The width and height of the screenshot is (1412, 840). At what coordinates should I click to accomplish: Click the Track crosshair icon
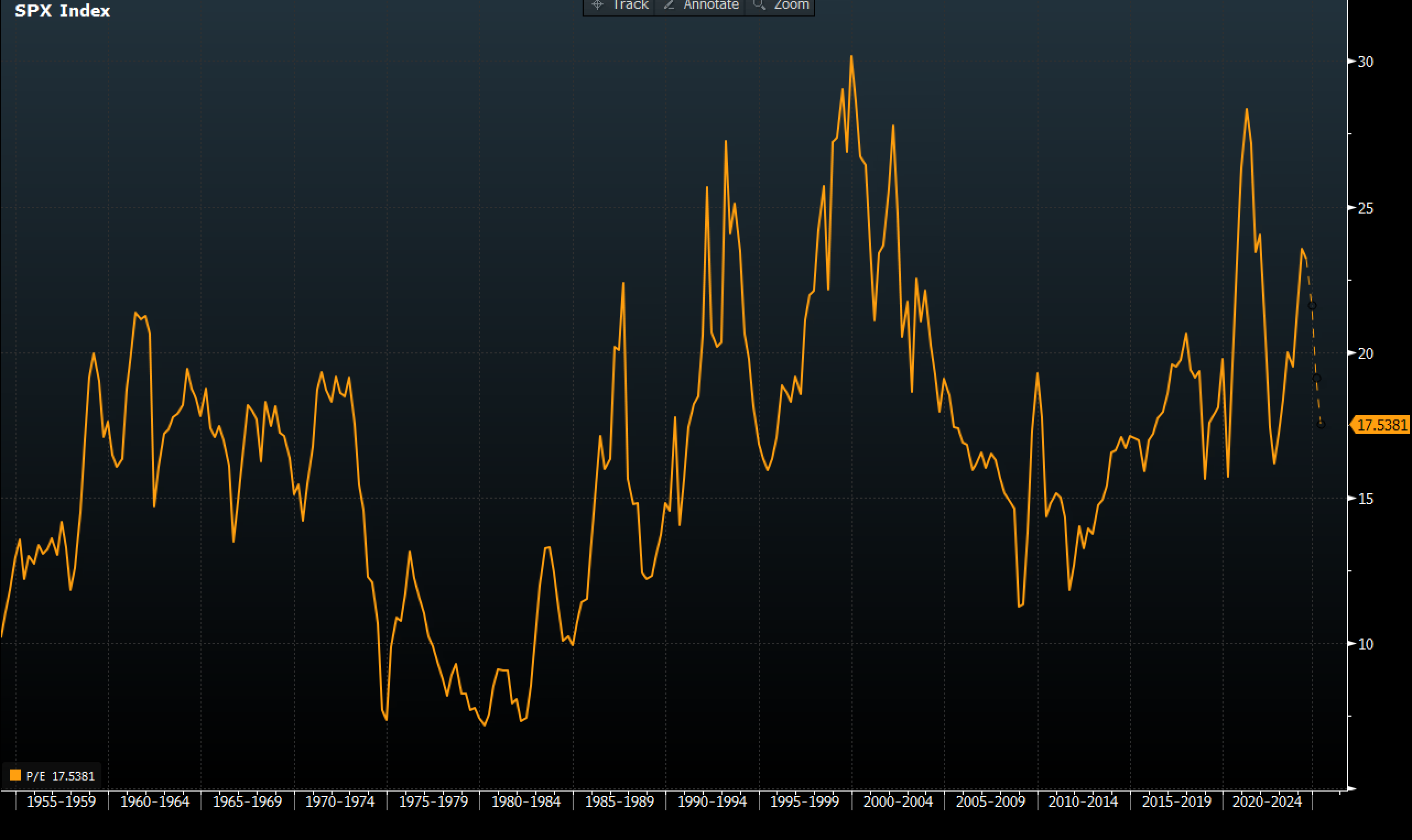pyautogui.click(x=597, y=4)
